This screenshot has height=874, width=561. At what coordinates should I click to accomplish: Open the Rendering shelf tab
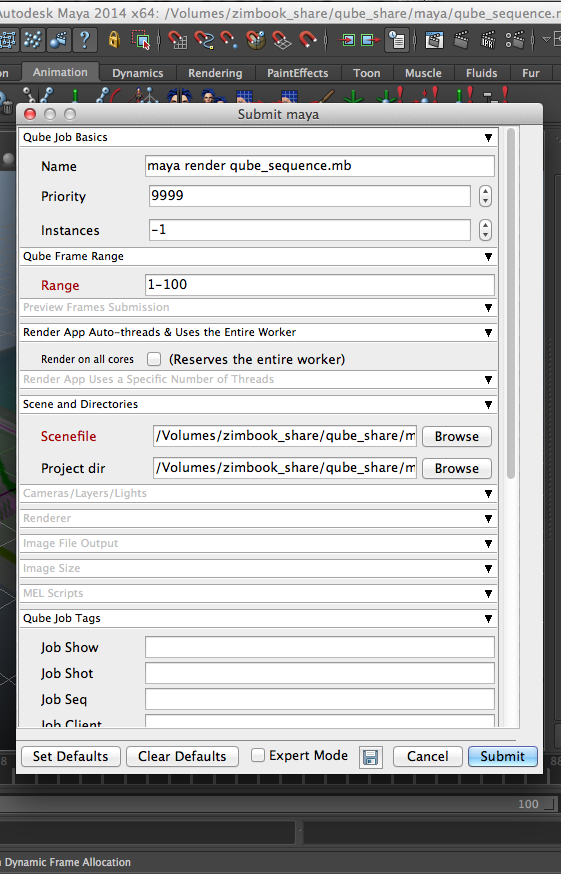pos(215,73)
